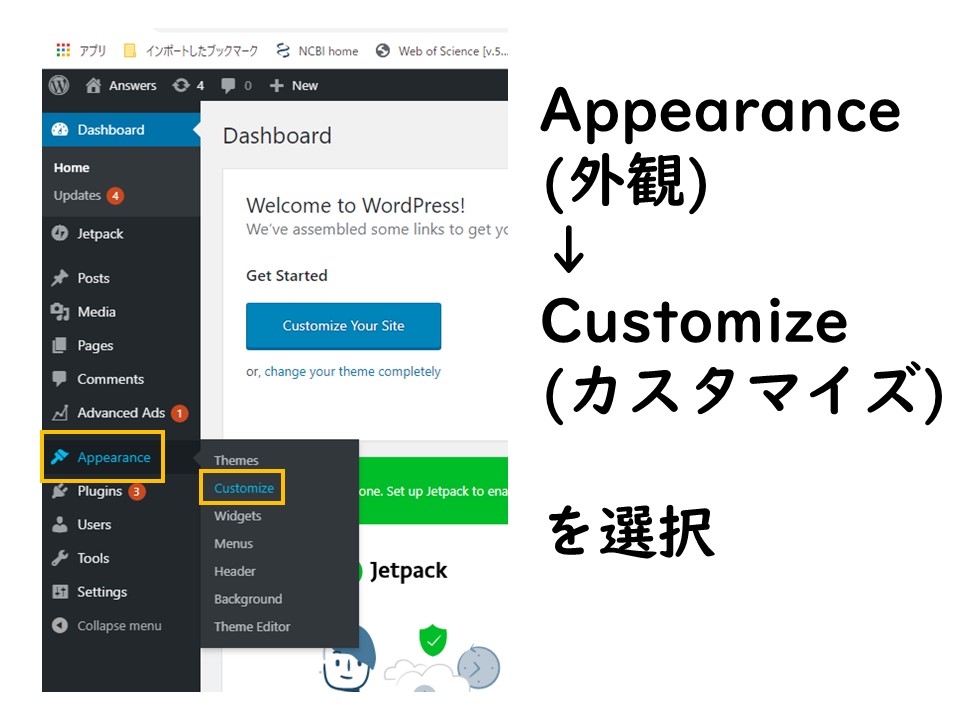Click the Web of Science bookmark text
This screenshot has width=960, height=720.
tap(453, 51)
